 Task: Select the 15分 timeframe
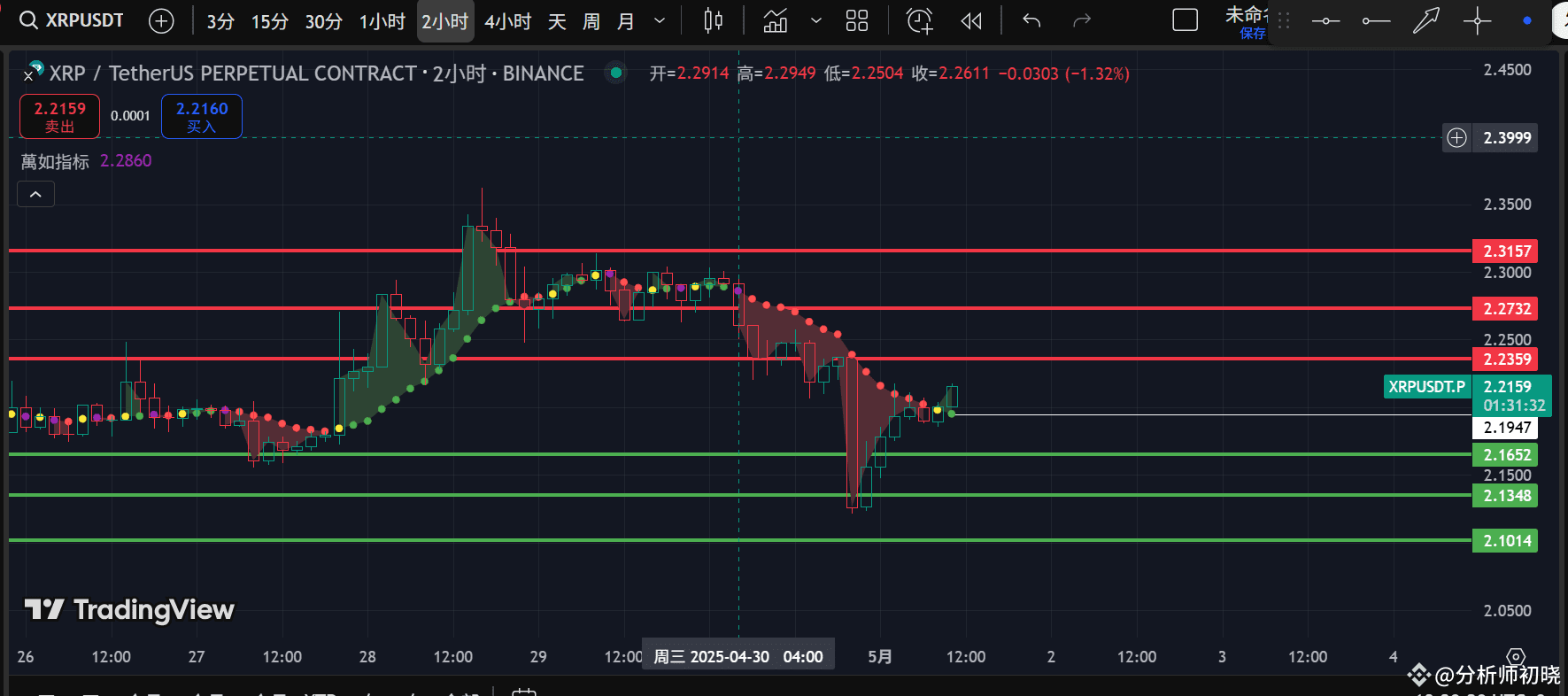[270, 21]
